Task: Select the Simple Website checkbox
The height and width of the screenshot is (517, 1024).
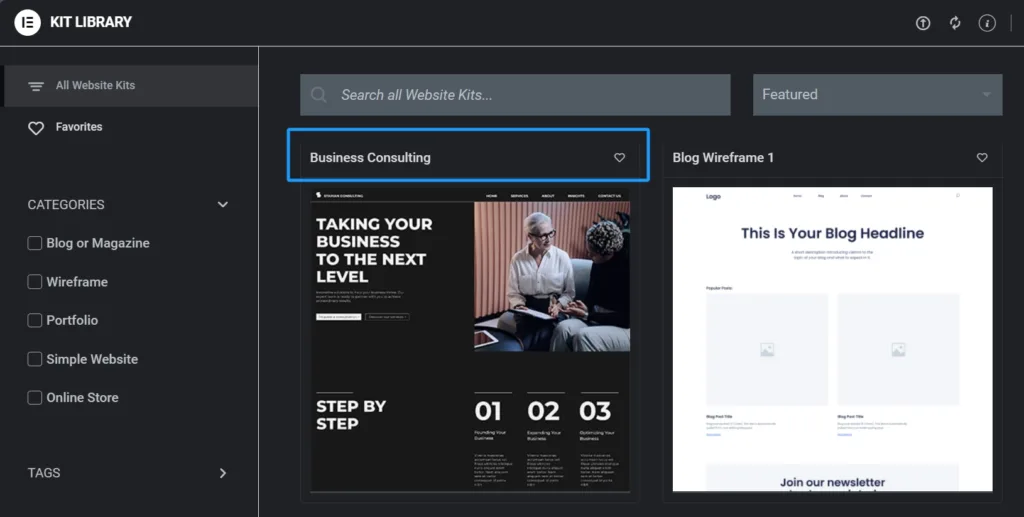Action: [x=35, y=359]
